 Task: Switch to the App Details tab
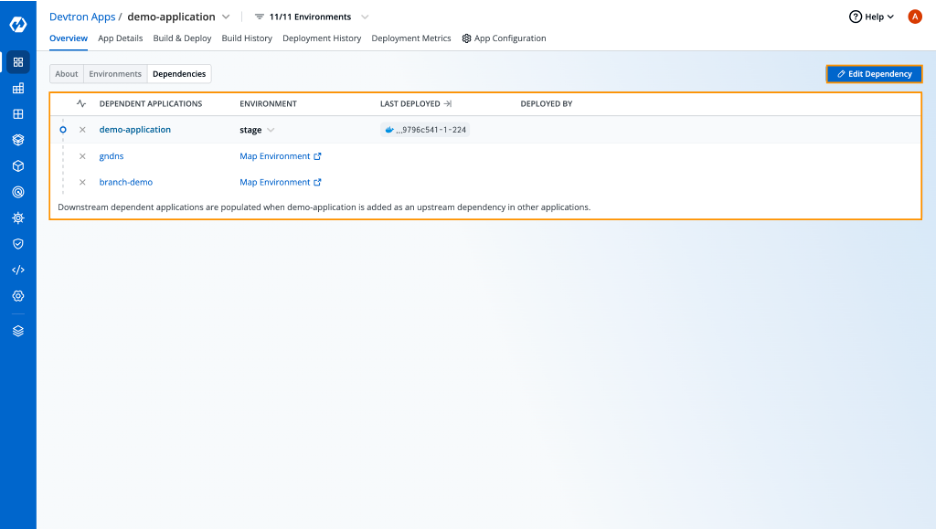120,38
